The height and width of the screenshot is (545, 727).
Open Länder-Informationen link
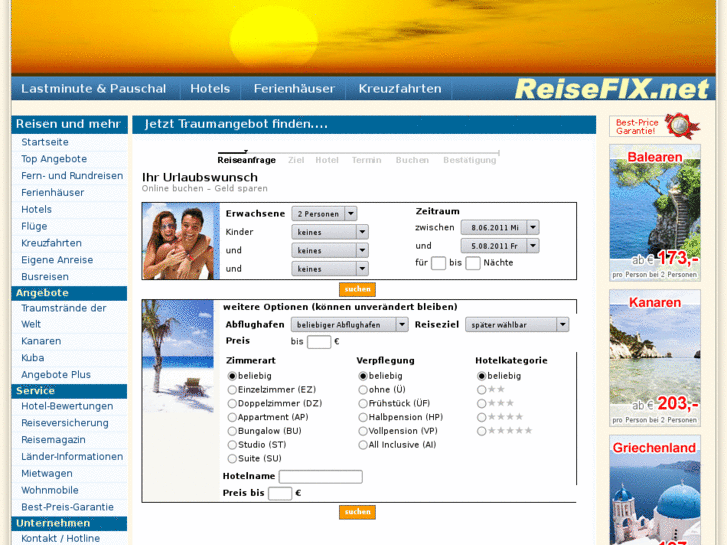click(72, 456)
